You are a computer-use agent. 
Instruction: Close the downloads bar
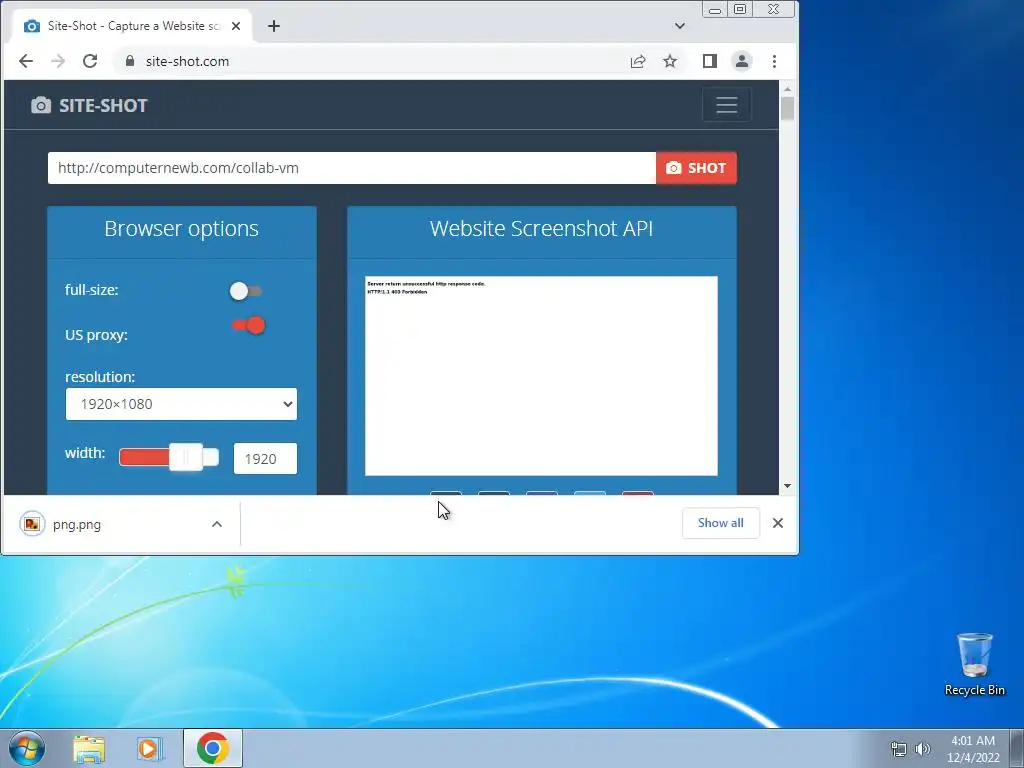pyautogui.click(x=778, y=523)
